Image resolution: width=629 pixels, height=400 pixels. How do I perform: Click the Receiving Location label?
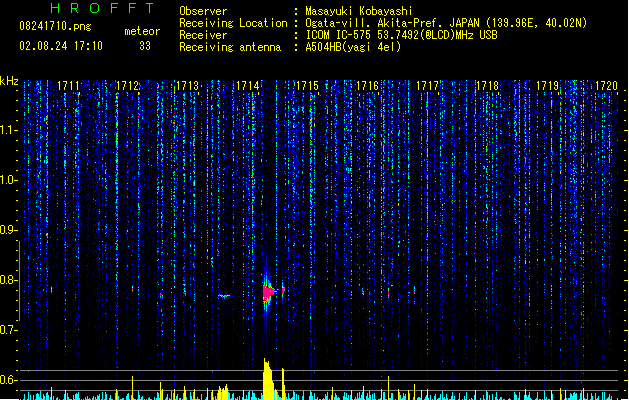pyautogui.click(x=233, y=23)
